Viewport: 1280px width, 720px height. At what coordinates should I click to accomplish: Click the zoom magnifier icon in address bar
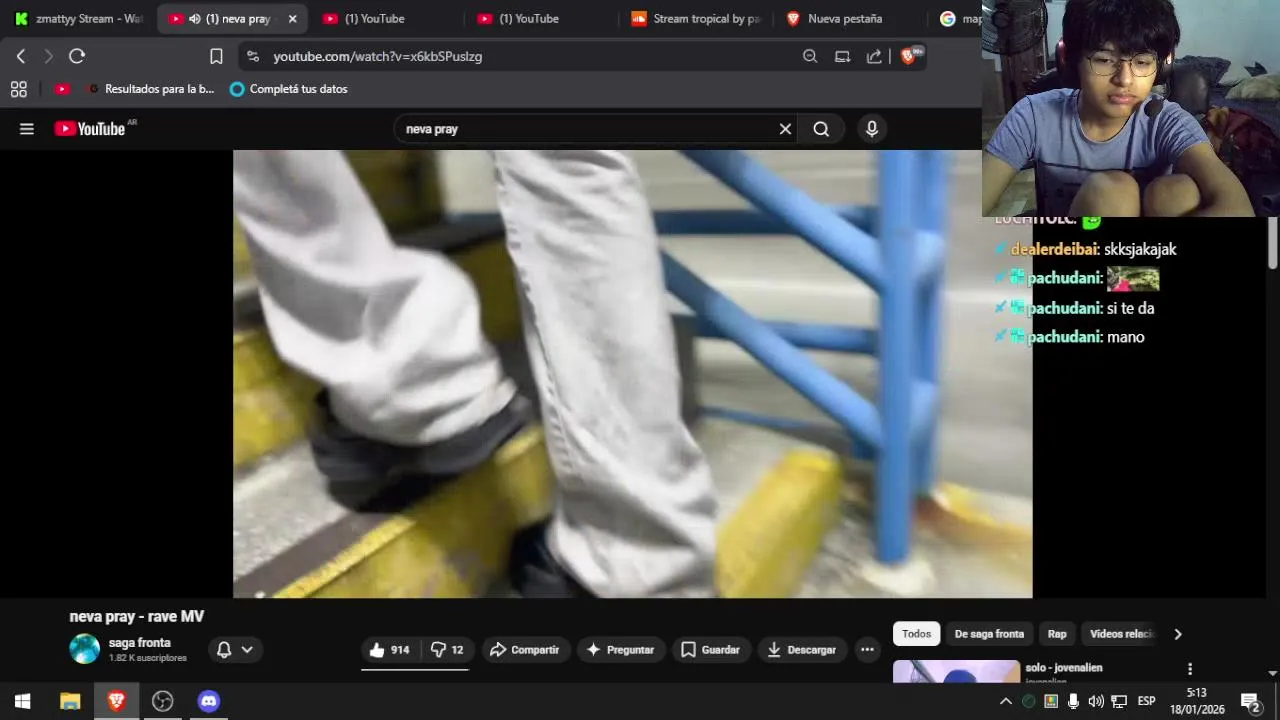point(810,56)
